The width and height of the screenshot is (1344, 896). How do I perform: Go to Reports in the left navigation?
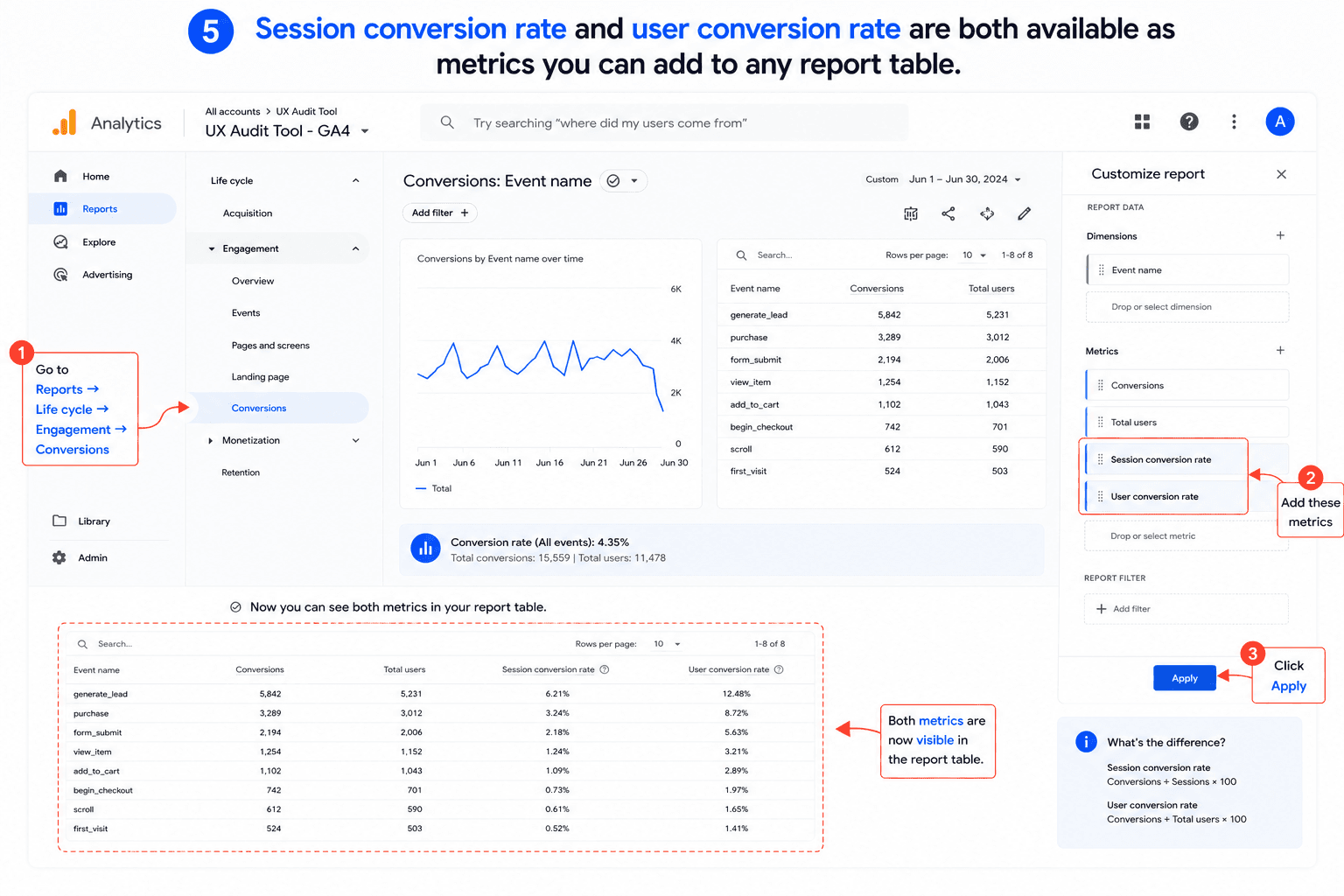(102, 209)
